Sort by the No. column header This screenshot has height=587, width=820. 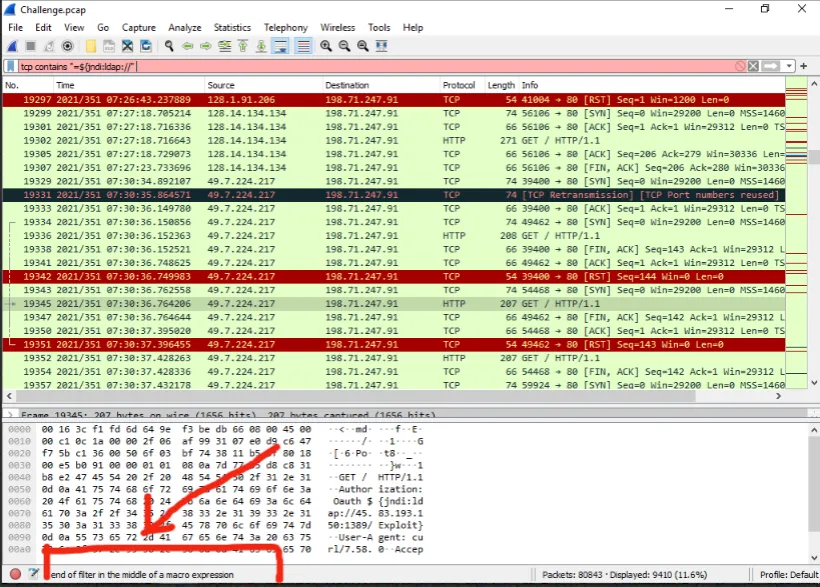click(28, 85)
